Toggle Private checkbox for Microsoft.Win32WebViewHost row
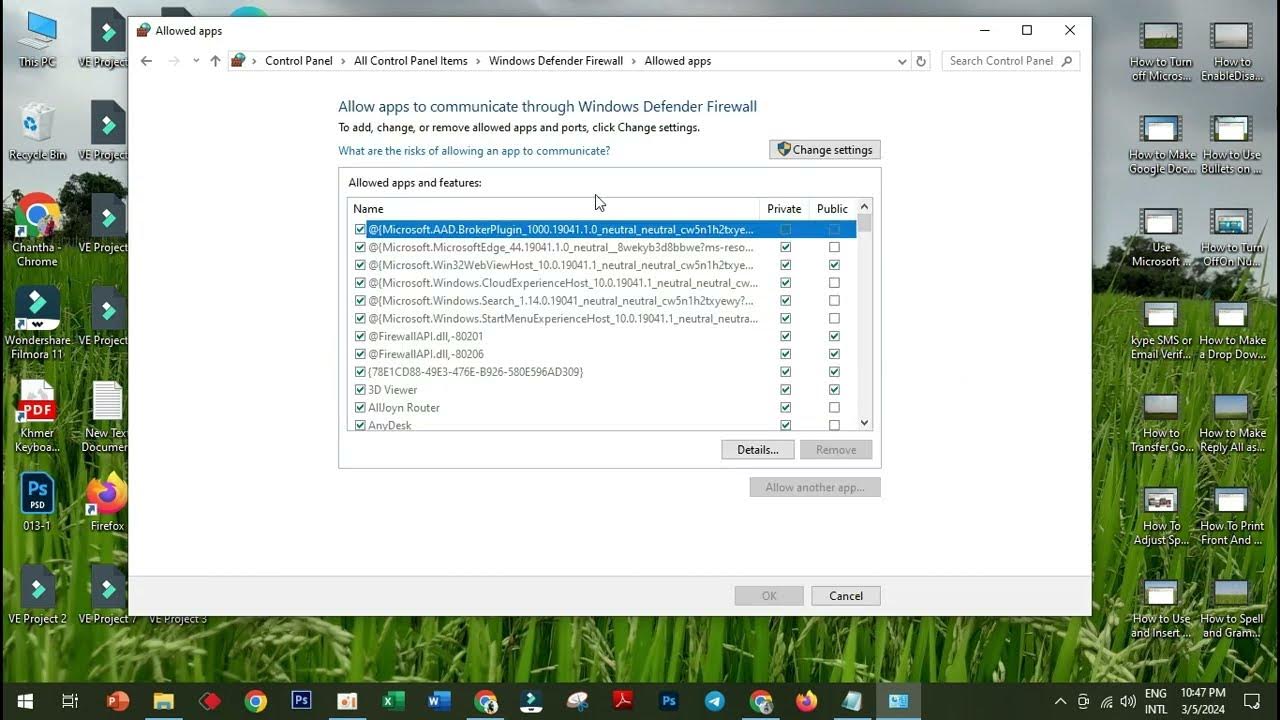The image size is (1280, 720). click(x=785, y=265)
